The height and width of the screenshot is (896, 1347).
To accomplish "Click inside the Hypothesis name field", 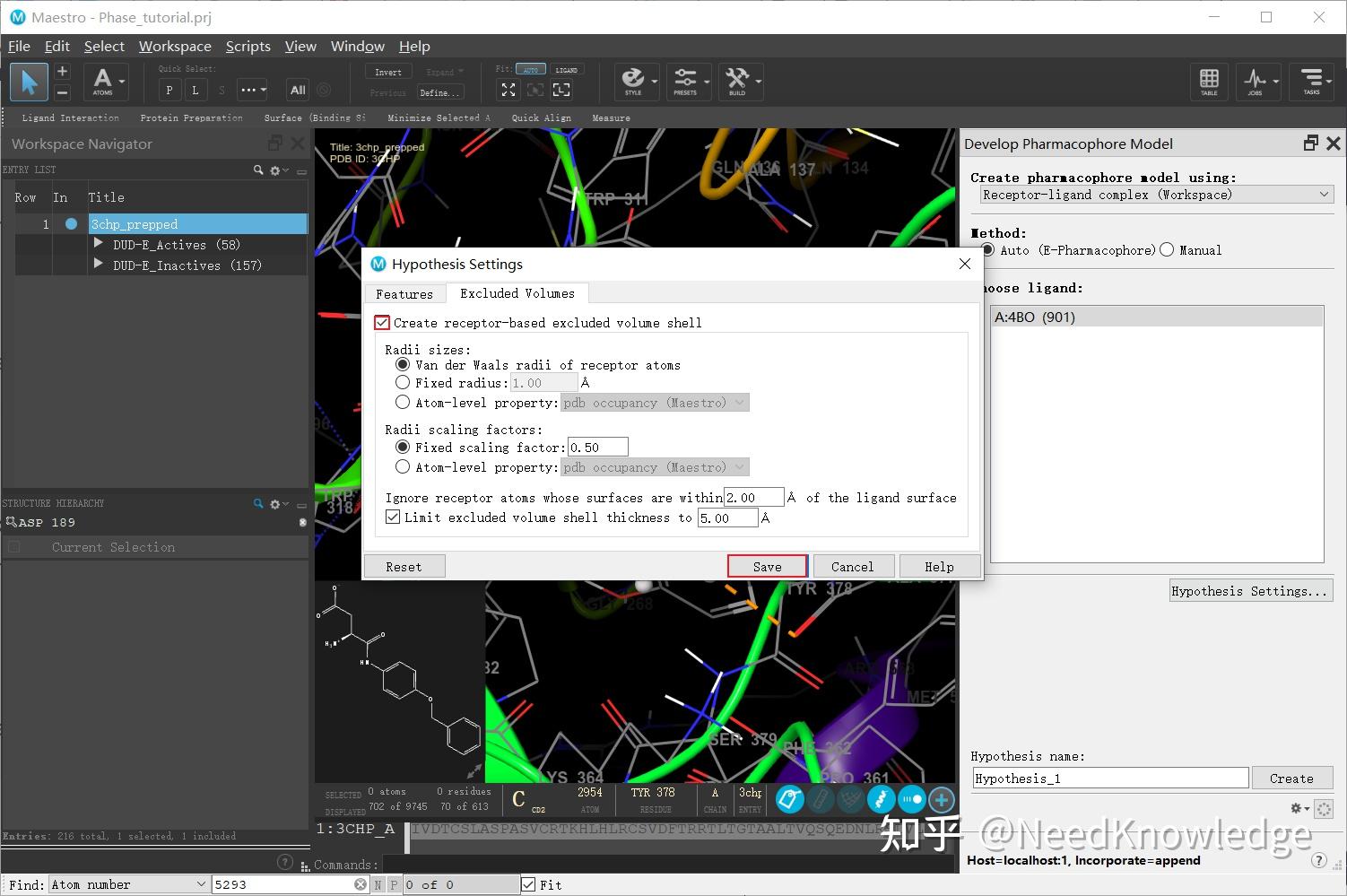I will (x=1108, y=778).
